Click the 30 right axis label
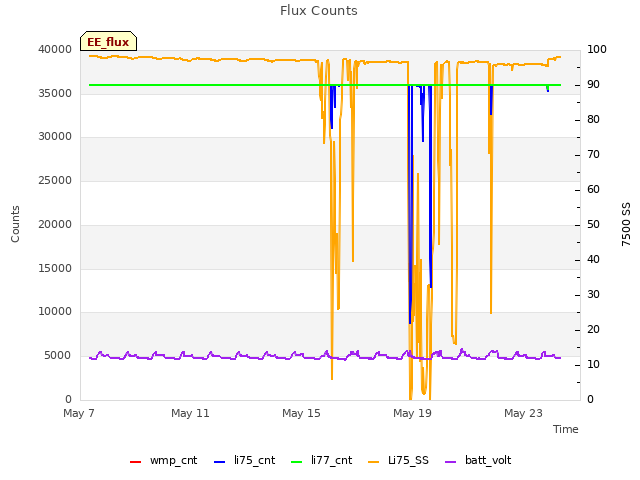This screenshot has width=640, height=480. [593, 295]
